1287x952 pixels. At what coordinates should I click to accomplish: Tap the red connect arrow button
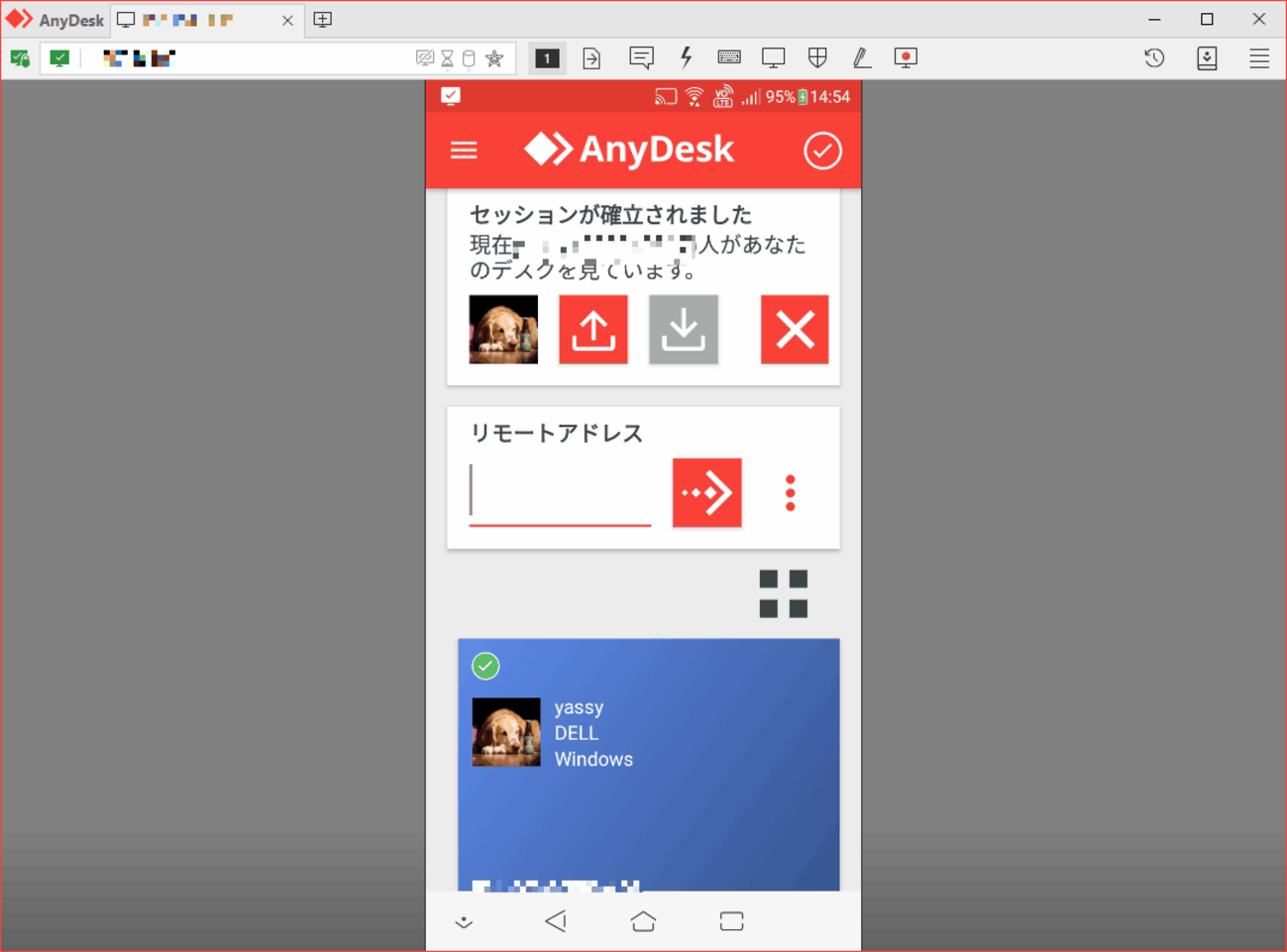pos(707,492)
